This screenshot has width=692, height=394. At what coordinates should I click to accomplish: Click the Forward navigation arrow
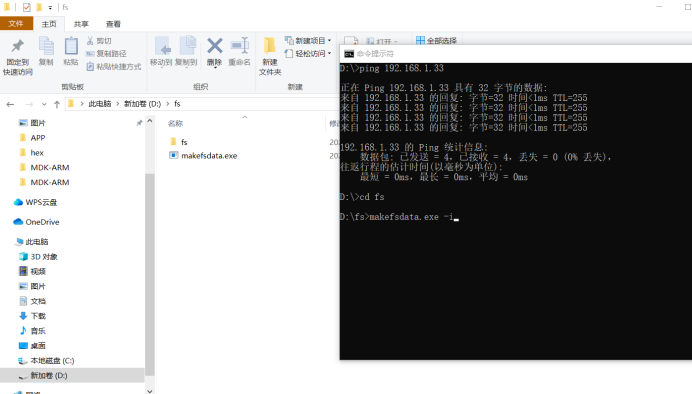(29, 104)
